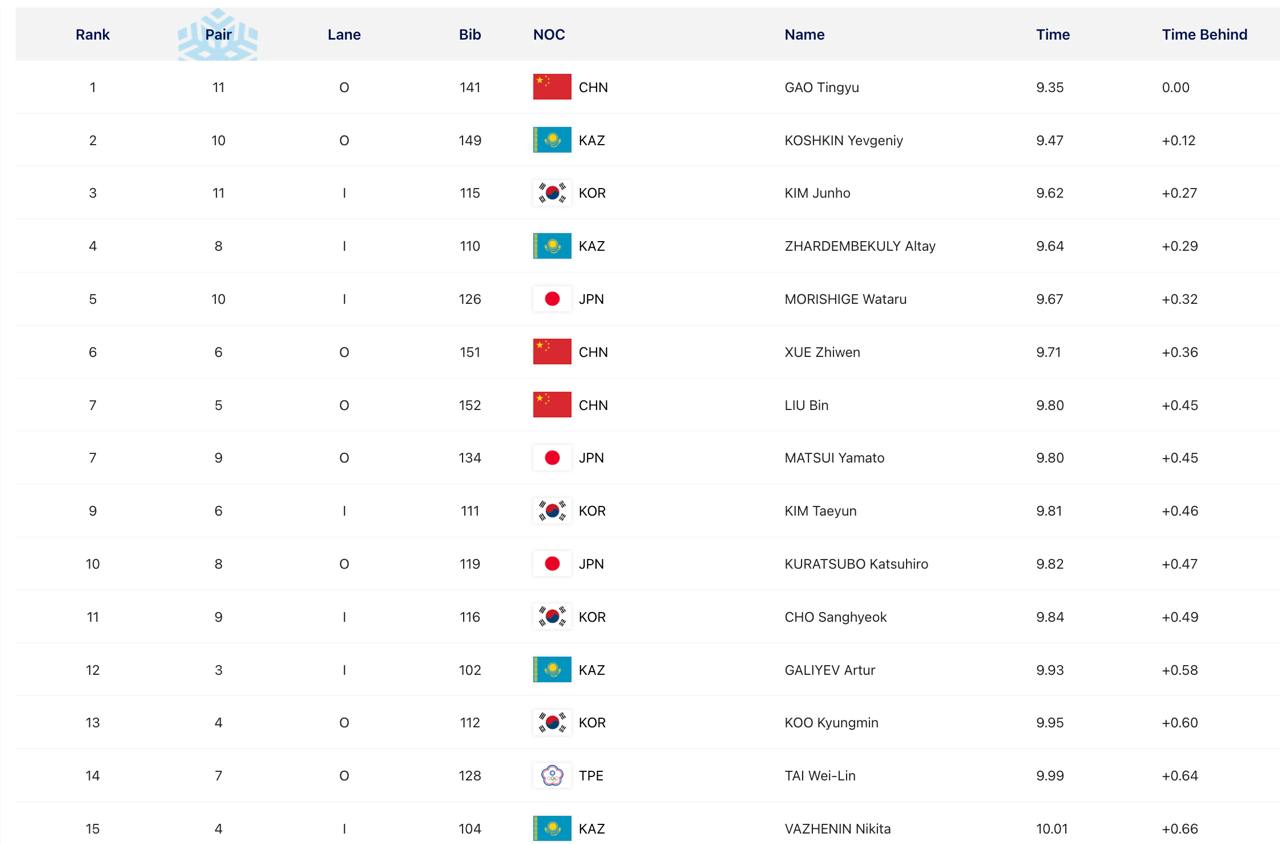
Task: Open ZHARDEMBEKULY Altay's athlete name
Action: coord(859,246)
